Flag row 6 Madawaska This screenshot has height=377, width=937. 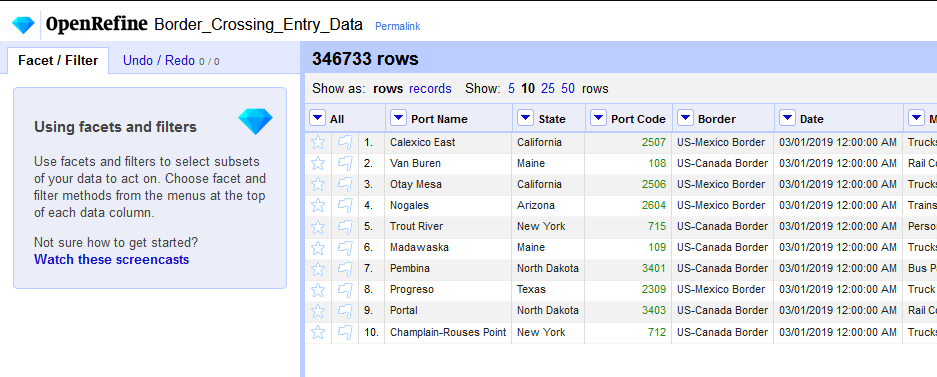point(345,247)
